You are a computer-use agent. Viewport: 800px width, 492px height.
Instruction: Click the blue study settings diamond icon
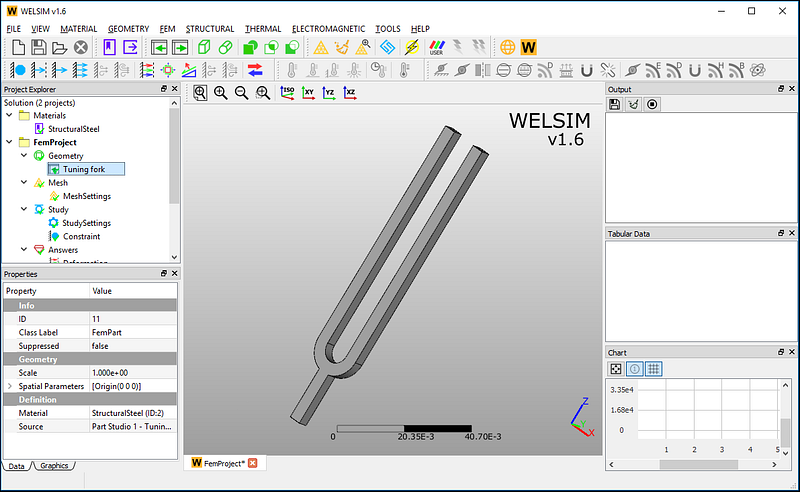[388, 47]
